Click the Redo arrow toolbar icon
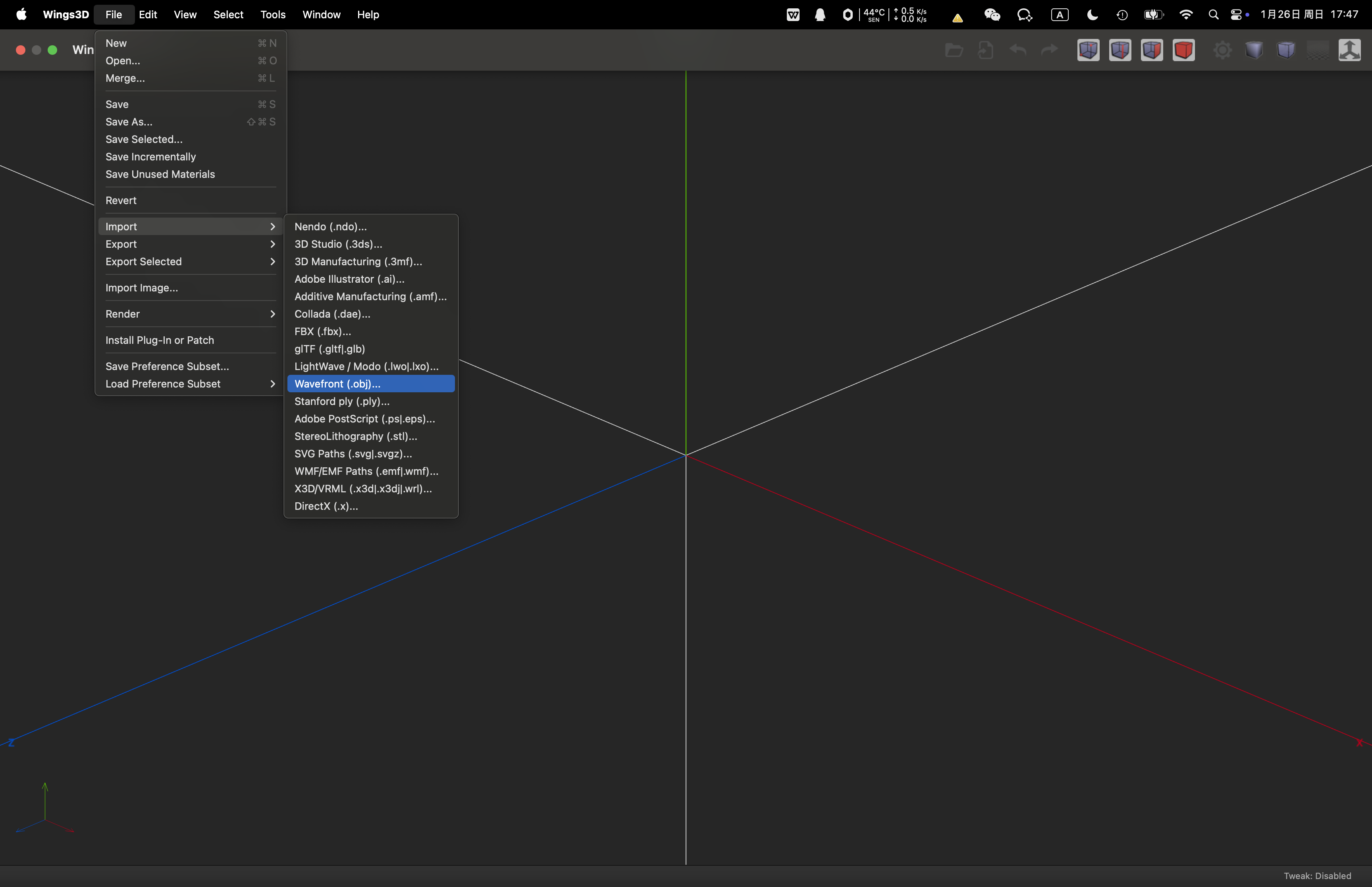Viewport: 1372px width, 887px height. [1050, 50]
